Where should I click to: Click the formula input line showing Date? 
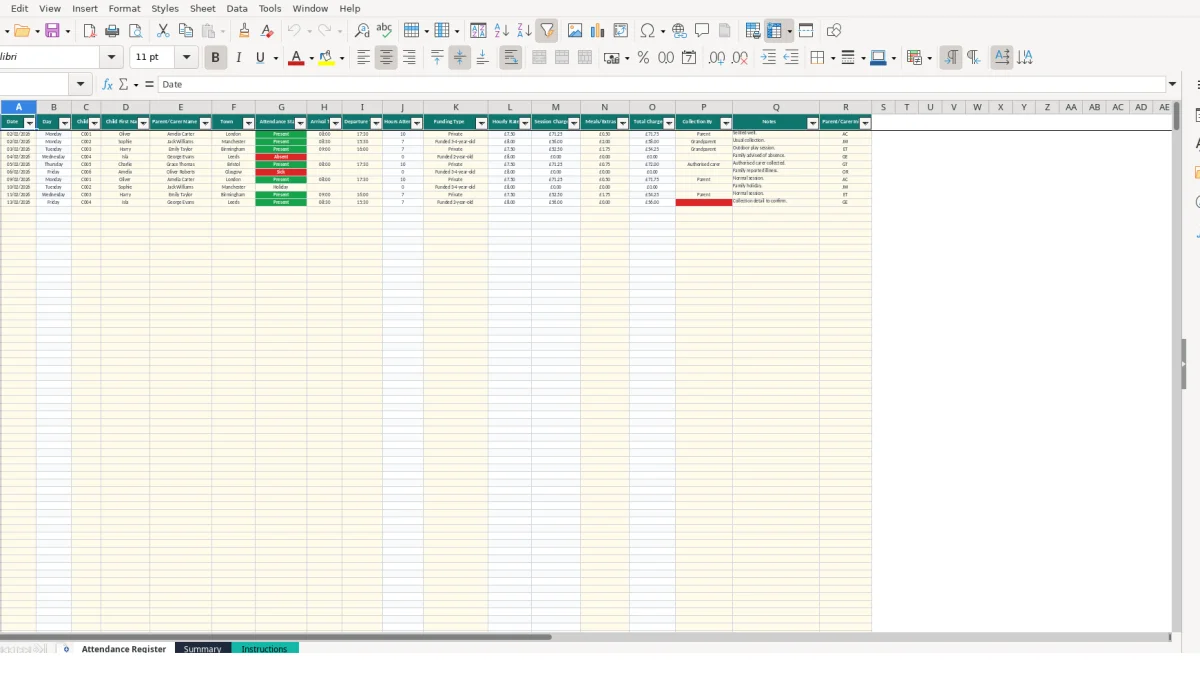[662, 85]
